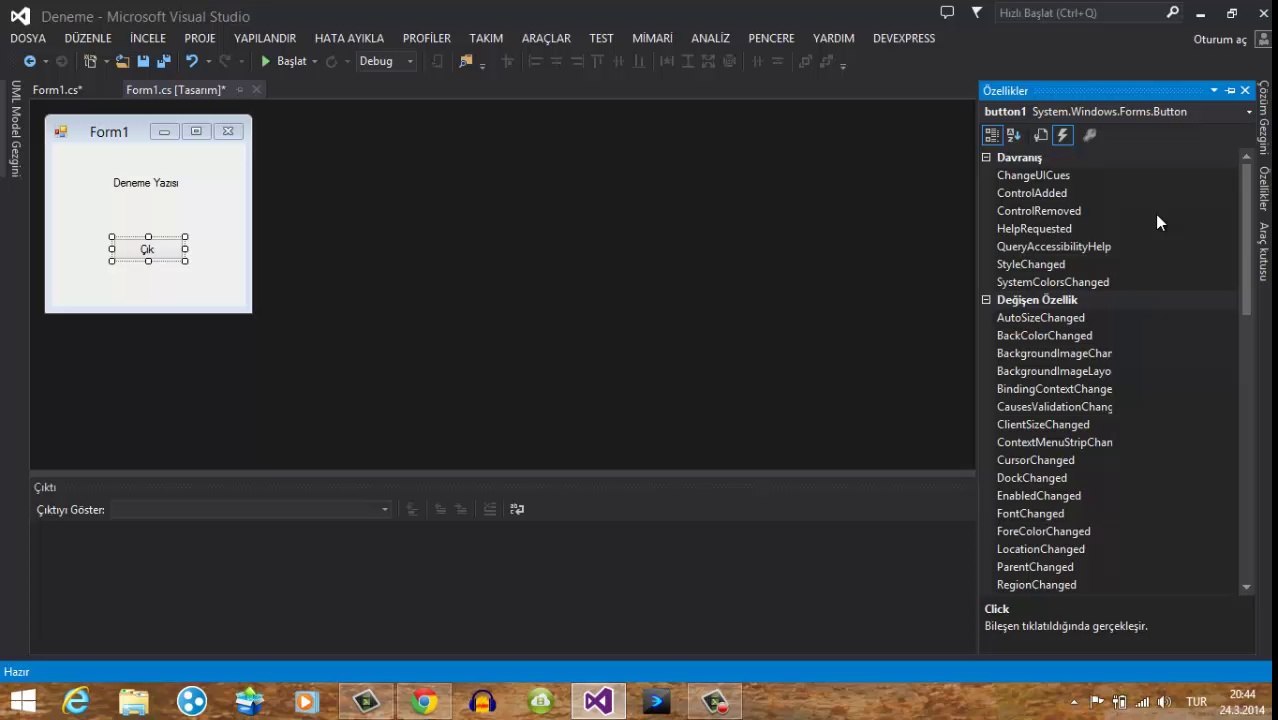Screen dimensions: 1278x720
Task: Select the ControlAdded event row
Action: point(1109,193)
